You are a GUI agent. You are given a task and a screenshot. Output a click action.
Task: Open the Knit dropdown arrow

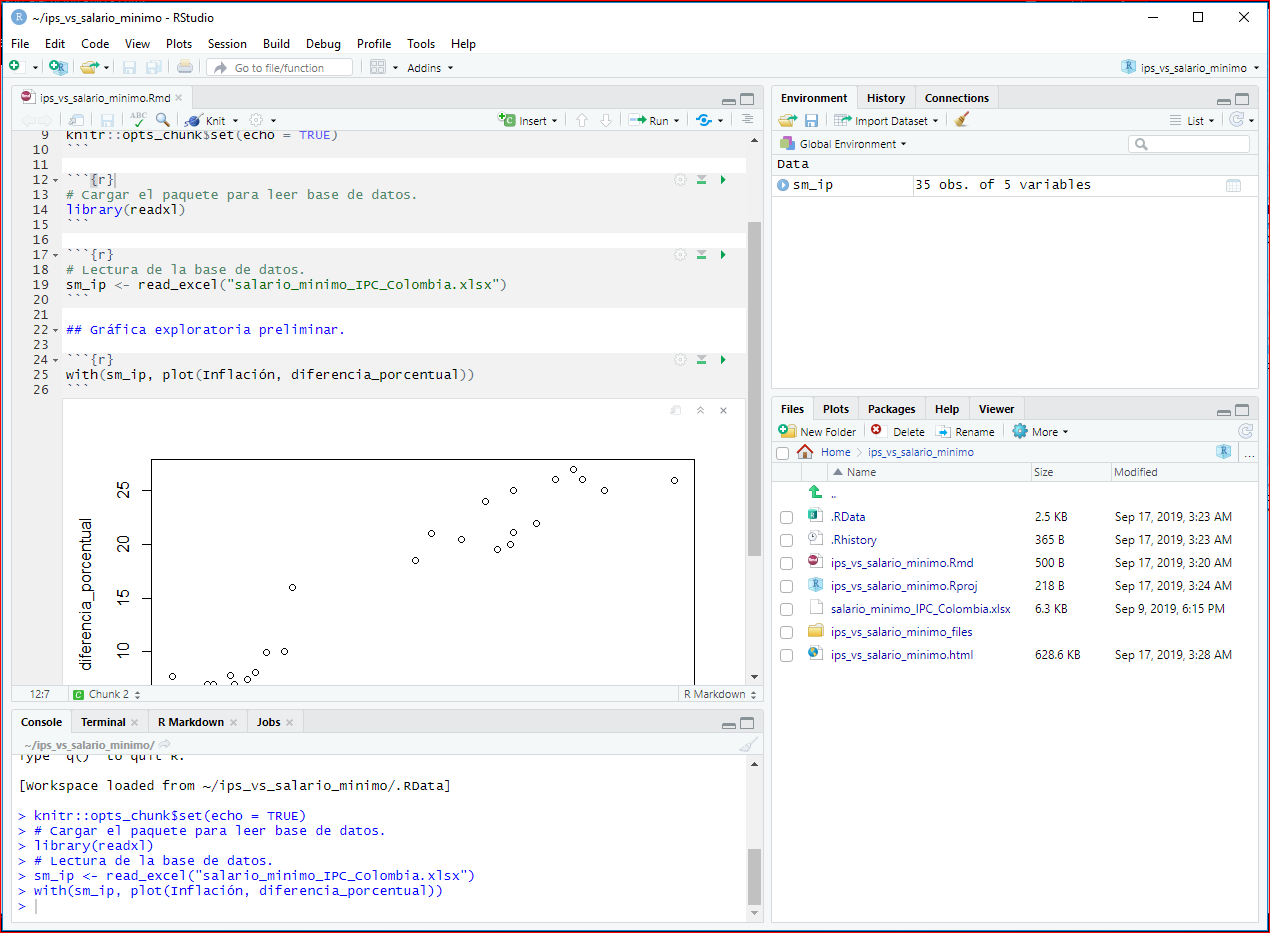pos(237,120)
